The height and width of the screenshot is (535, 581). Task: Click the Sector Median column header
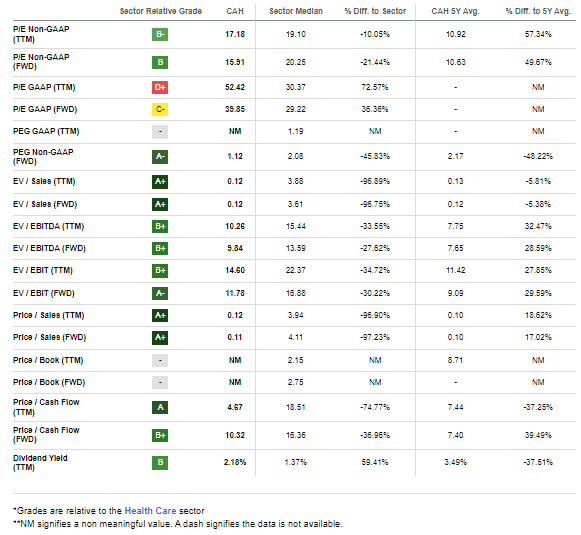296,11
